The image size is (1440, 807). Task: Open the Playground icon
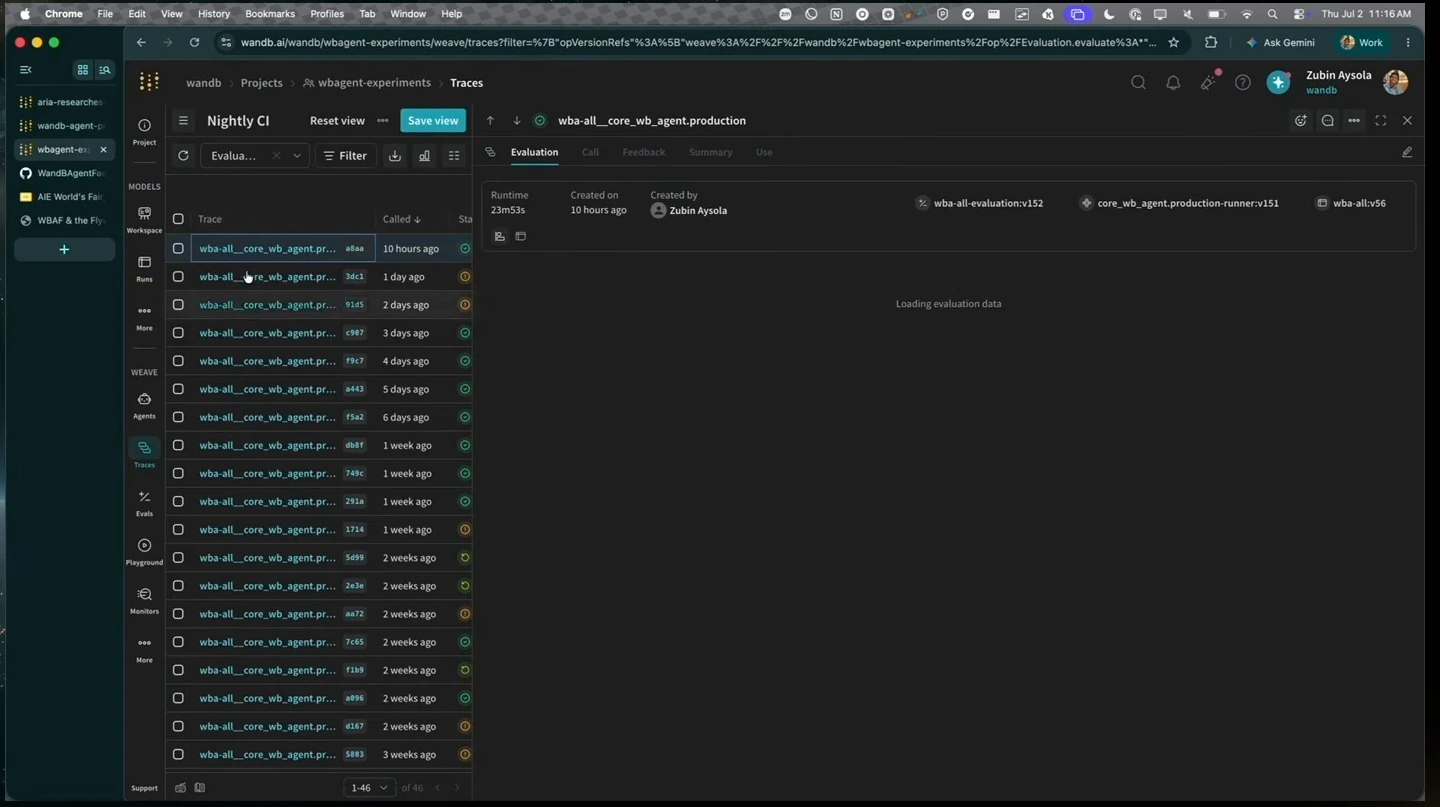tap(144, 552)
